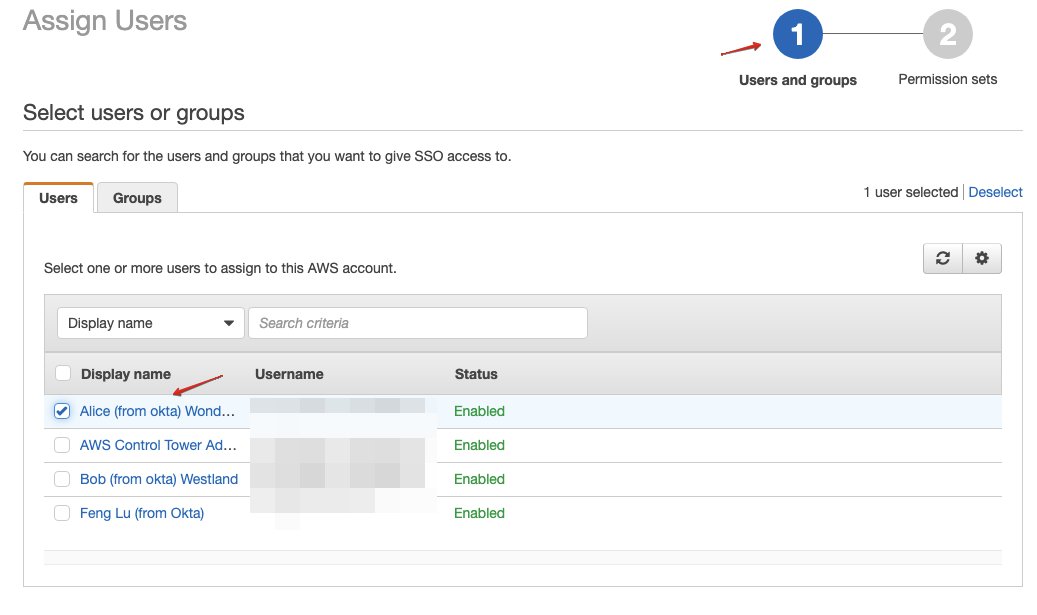Click Enabled status in Bob row
The width and height of the screenshot is (1037, 615).
[x=479, y=479]
